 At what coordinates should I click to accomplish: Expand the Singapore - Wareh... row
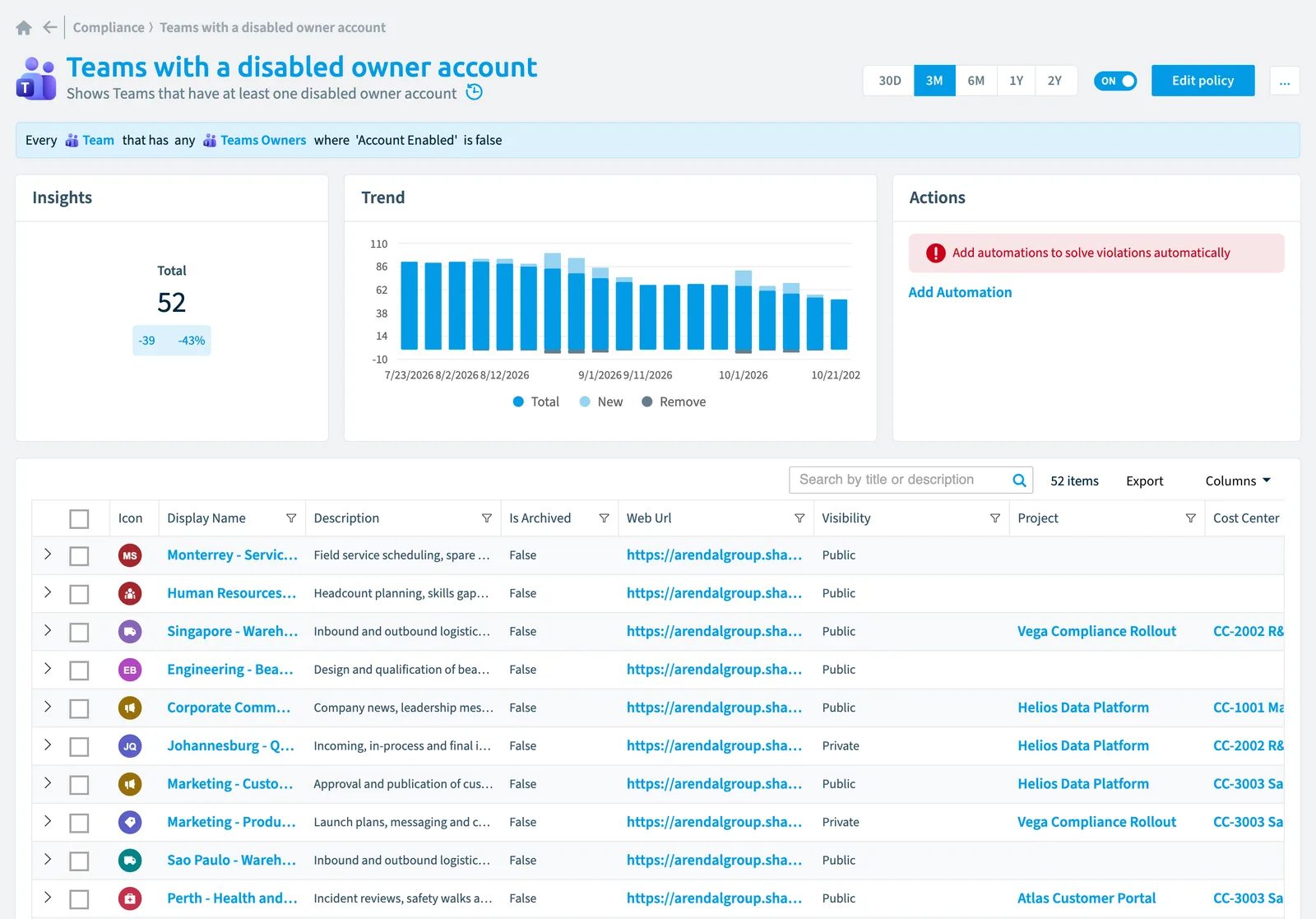48,631
